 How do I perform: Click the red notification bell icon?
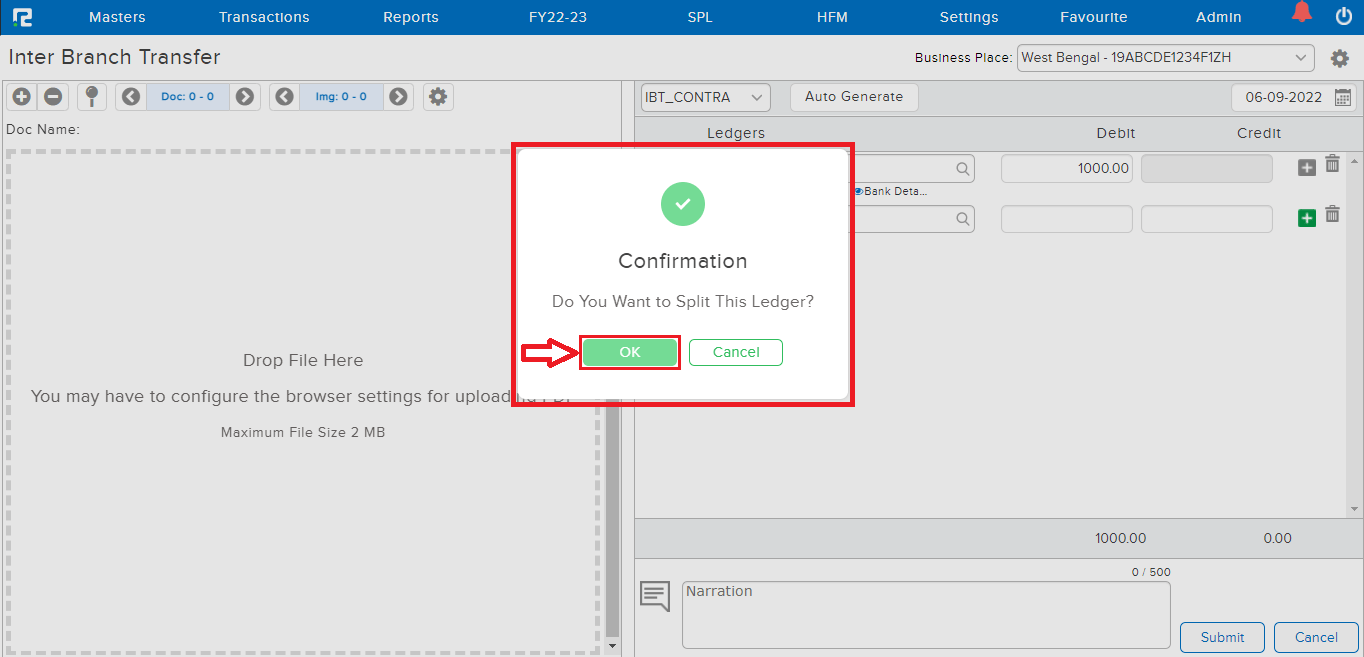click(x=1301, y=14)
